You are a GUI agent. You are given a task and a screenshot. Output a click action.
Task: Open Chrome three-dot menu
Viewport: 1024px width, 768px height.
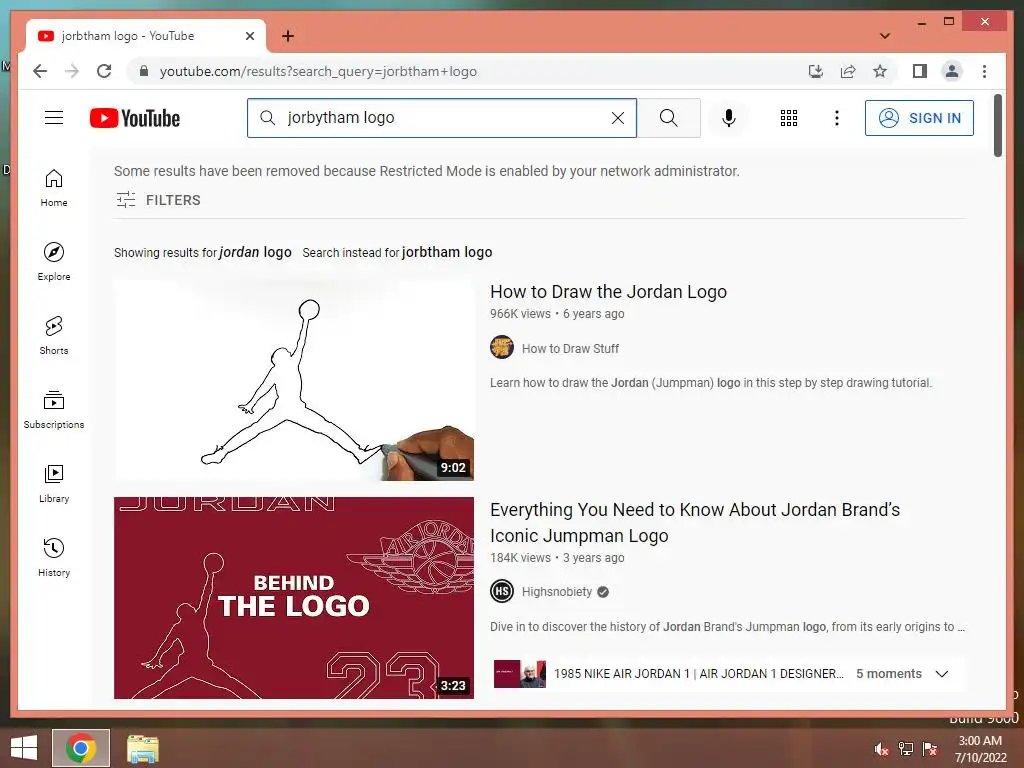(984, 71)
